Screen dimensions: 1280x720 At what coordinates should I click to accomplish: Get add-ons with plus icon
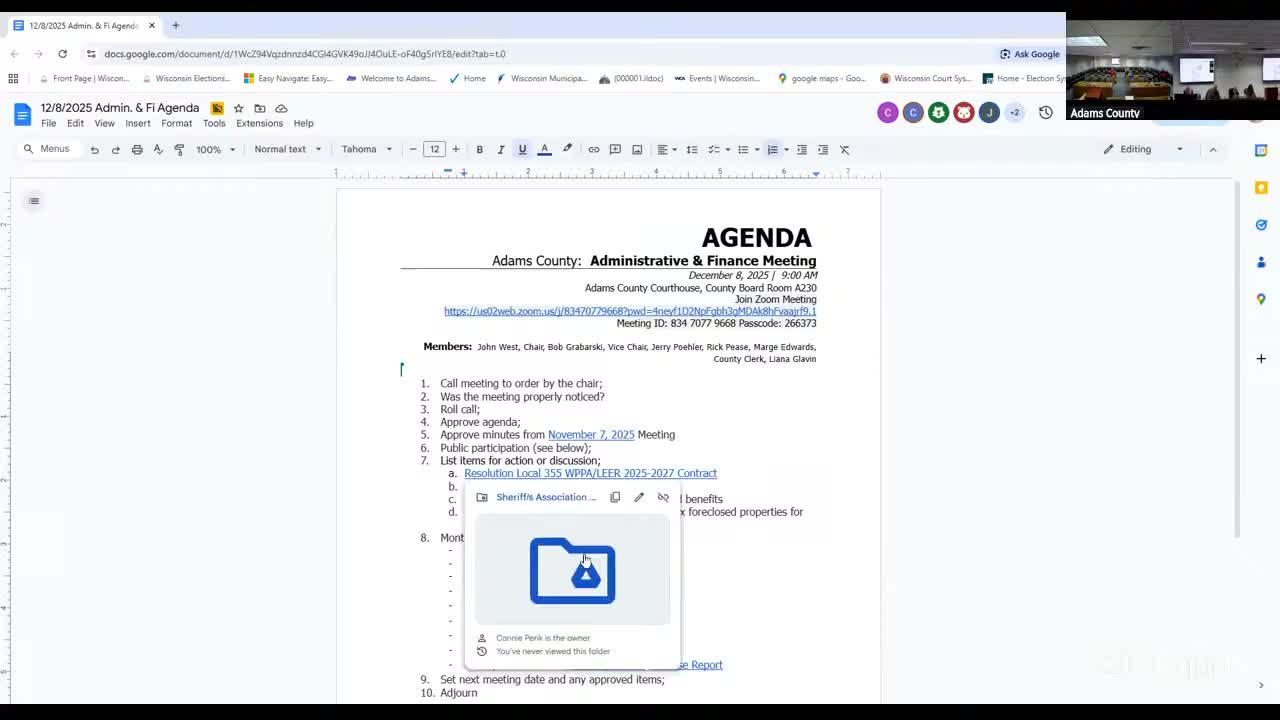pyautogui.click(x=1261, y=359)
